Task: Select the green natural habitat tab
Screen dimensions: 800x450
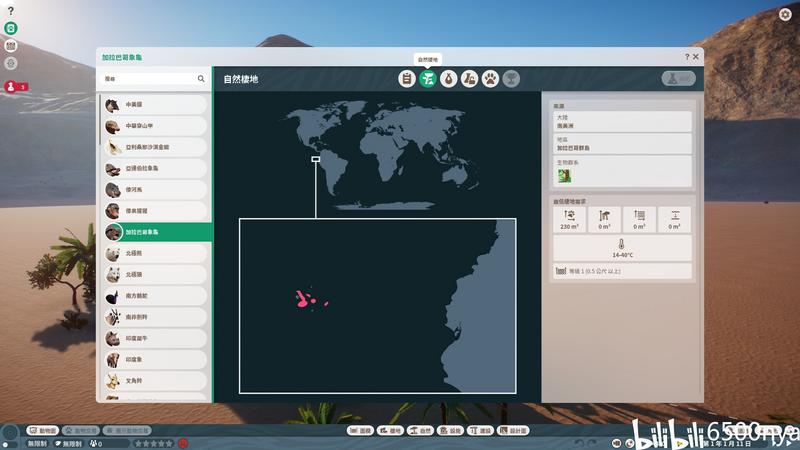Action: click(x=428, y=79)
